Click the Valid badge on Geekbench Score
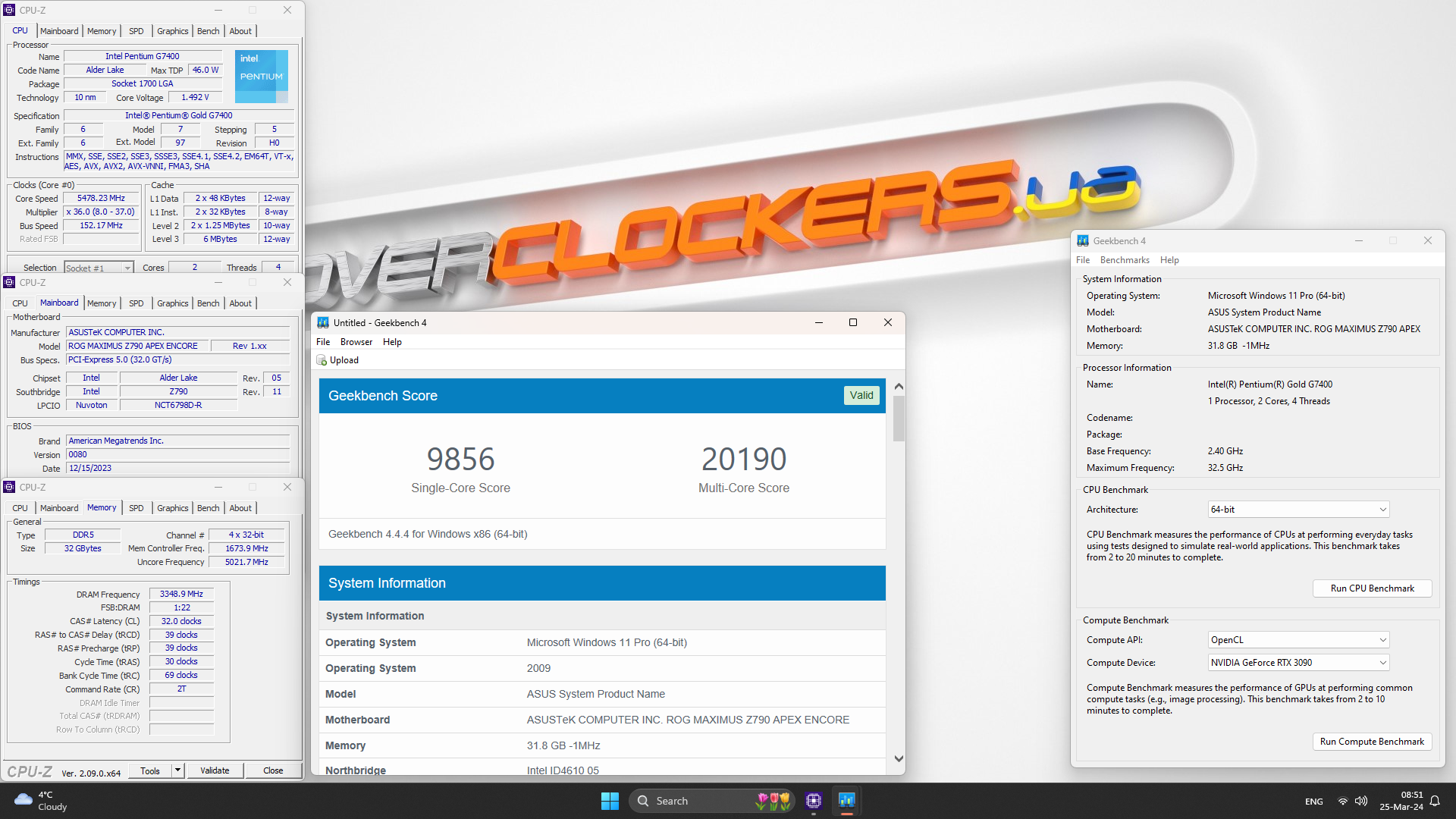The height and width of the screenshot is (819, 1456). click(x=861, y=395)
